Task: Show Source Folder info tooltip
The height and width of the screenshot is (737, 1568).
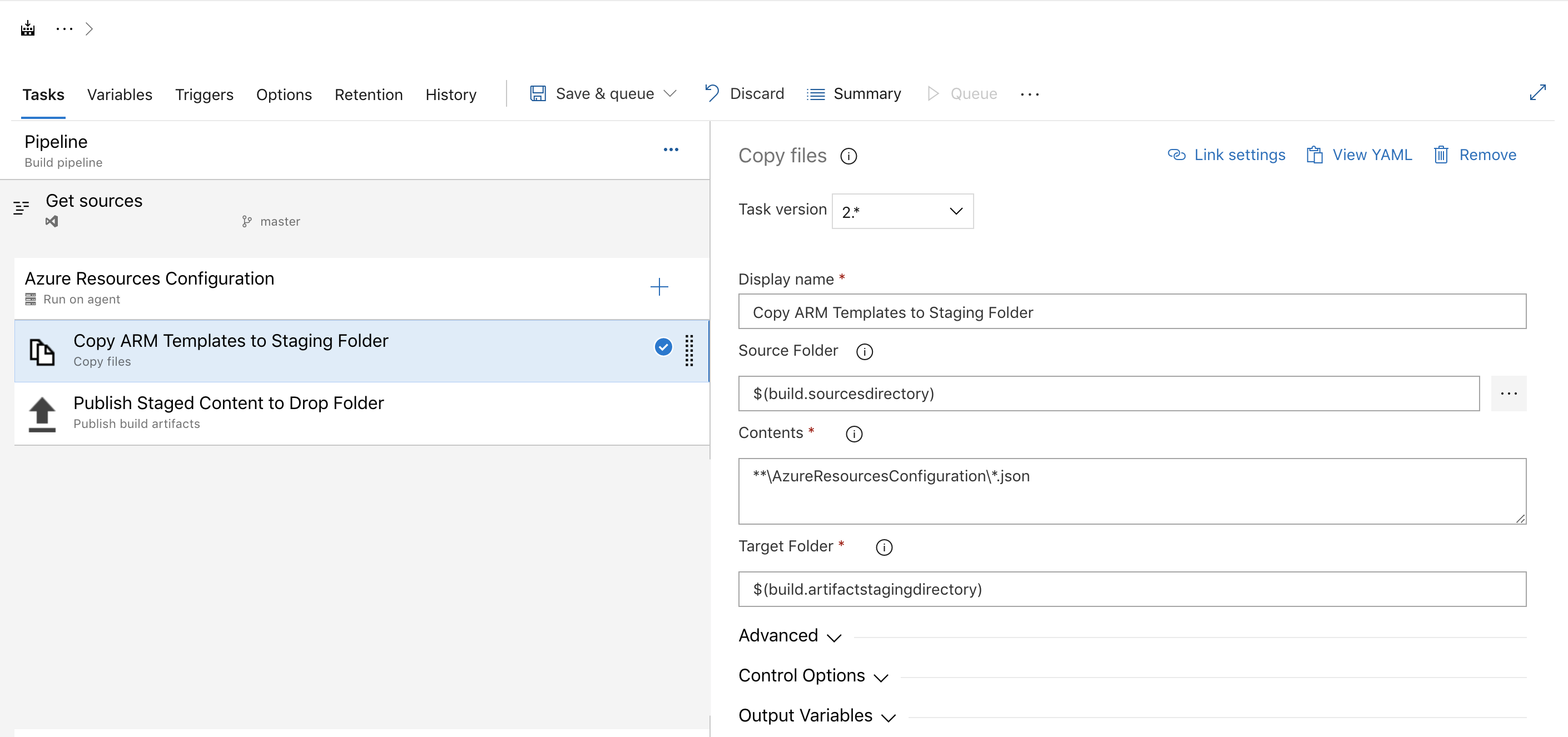Action: pyautogui.click(x=864, y=352)
